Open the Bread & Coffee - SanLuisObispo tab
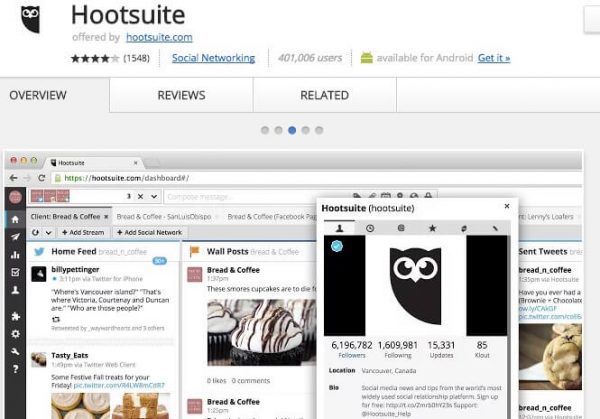The image size is (600, 419). [x=164, y=217]
